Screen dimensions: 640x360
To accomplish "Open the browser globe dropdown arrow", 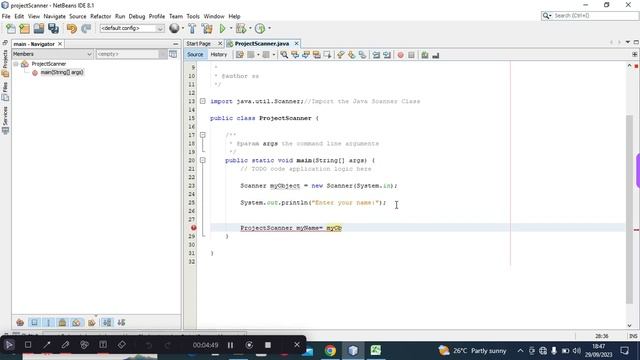I will tap(182, 29).
